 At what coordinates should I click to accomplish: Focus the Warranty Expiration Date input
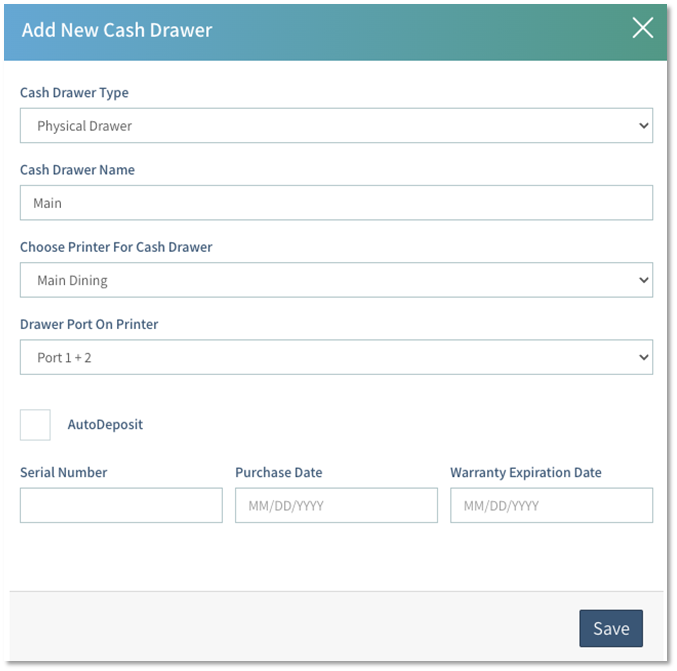(551, 505)
